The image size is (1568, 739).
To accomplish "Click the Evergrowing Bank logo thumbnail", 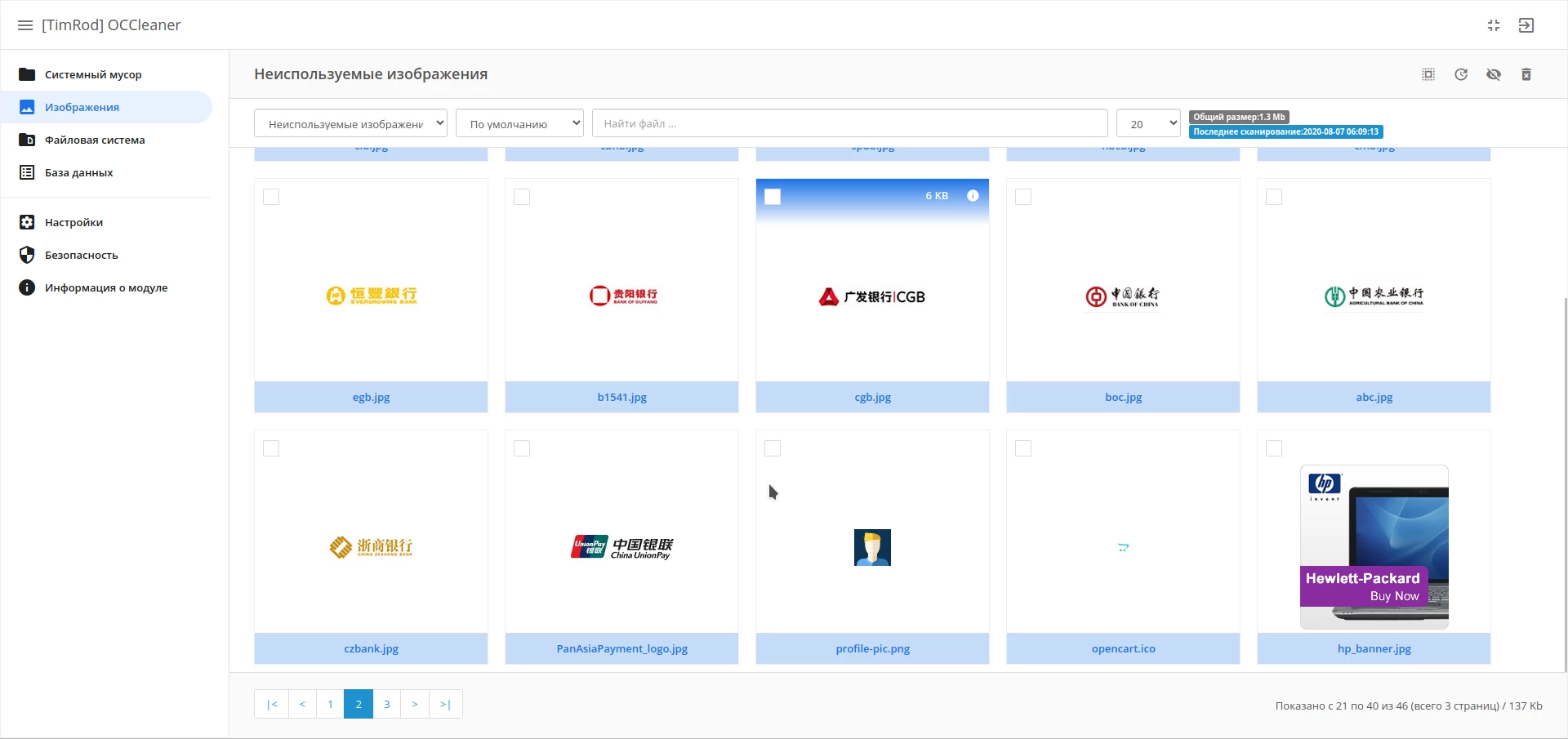I will point(371,296).
